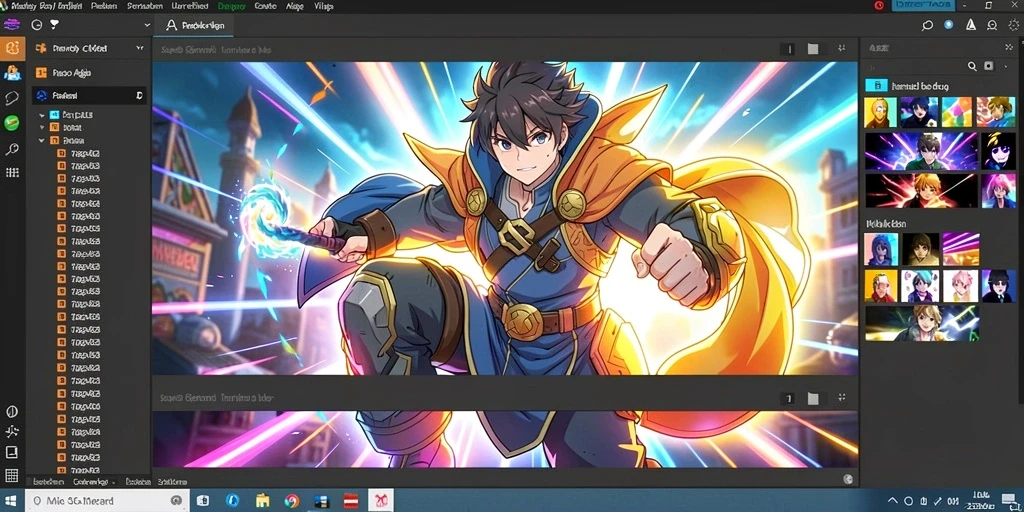Toggle the blue circle indicator in top-right toolbar
1024x512 pixels.
(949, 25)
